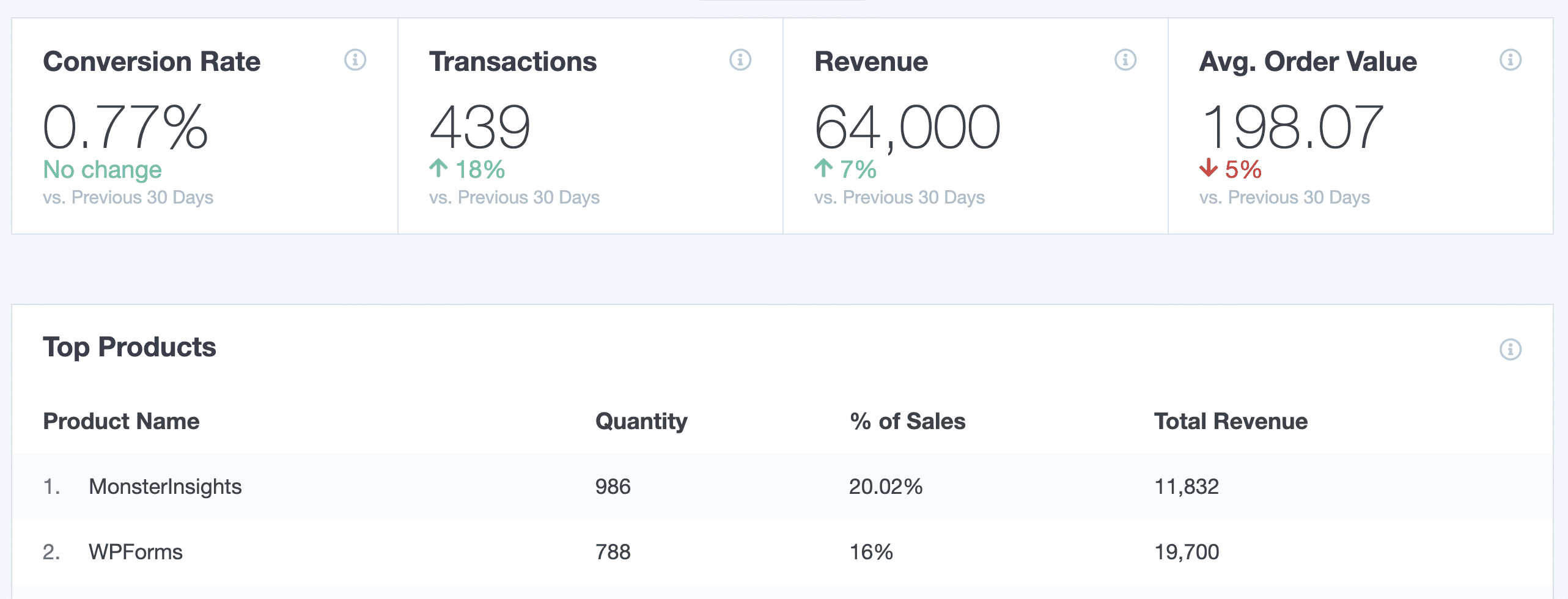Click the Total Revenue column header
1568x599 pixels.
coord(1231,421)
